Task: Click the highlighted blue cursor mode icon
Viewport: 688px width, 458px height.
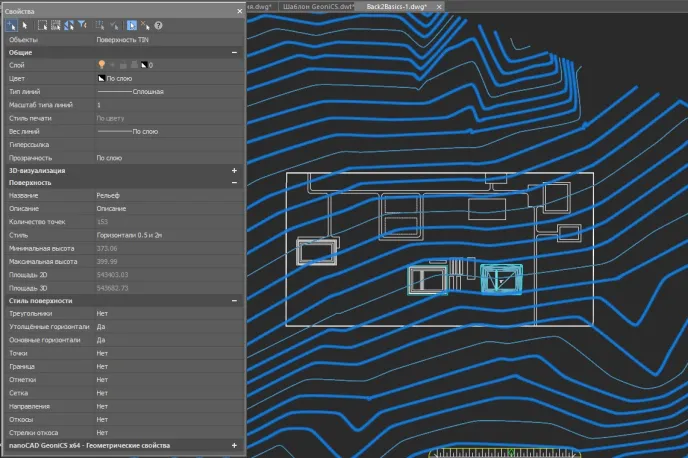Action: 130,24
